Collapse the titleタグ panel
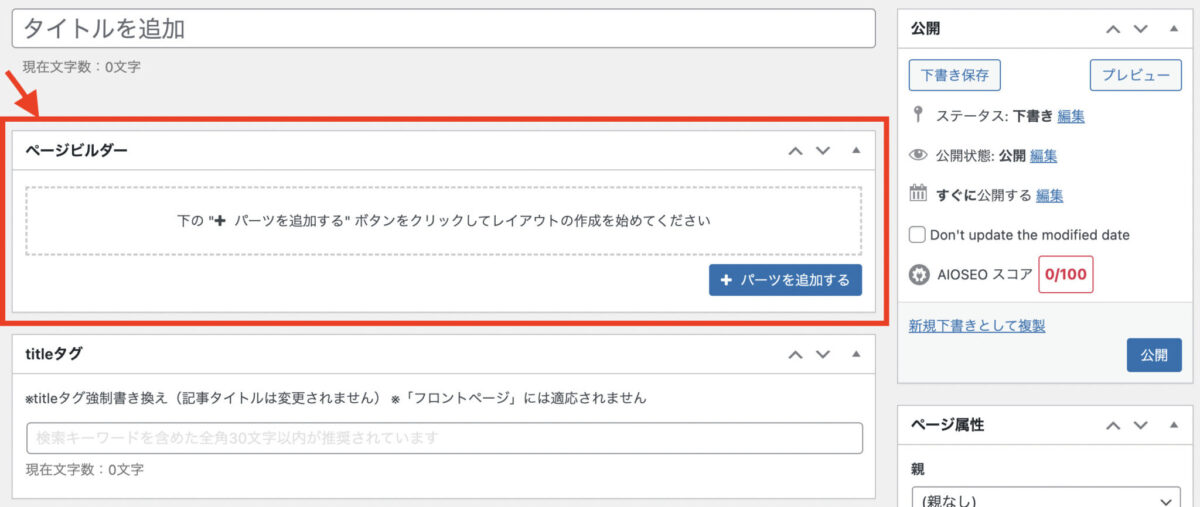 [856, 354]
